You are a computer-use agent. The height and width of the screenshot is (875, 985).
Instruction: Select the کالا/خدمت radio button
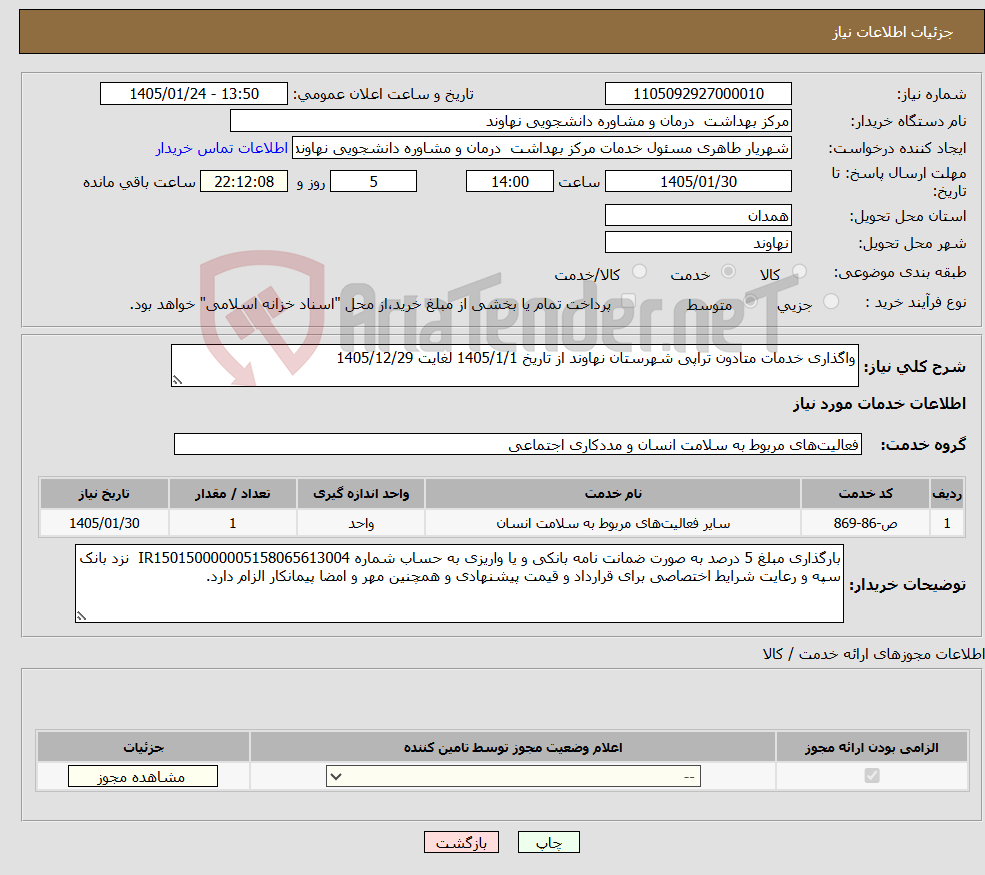point(639,271)
